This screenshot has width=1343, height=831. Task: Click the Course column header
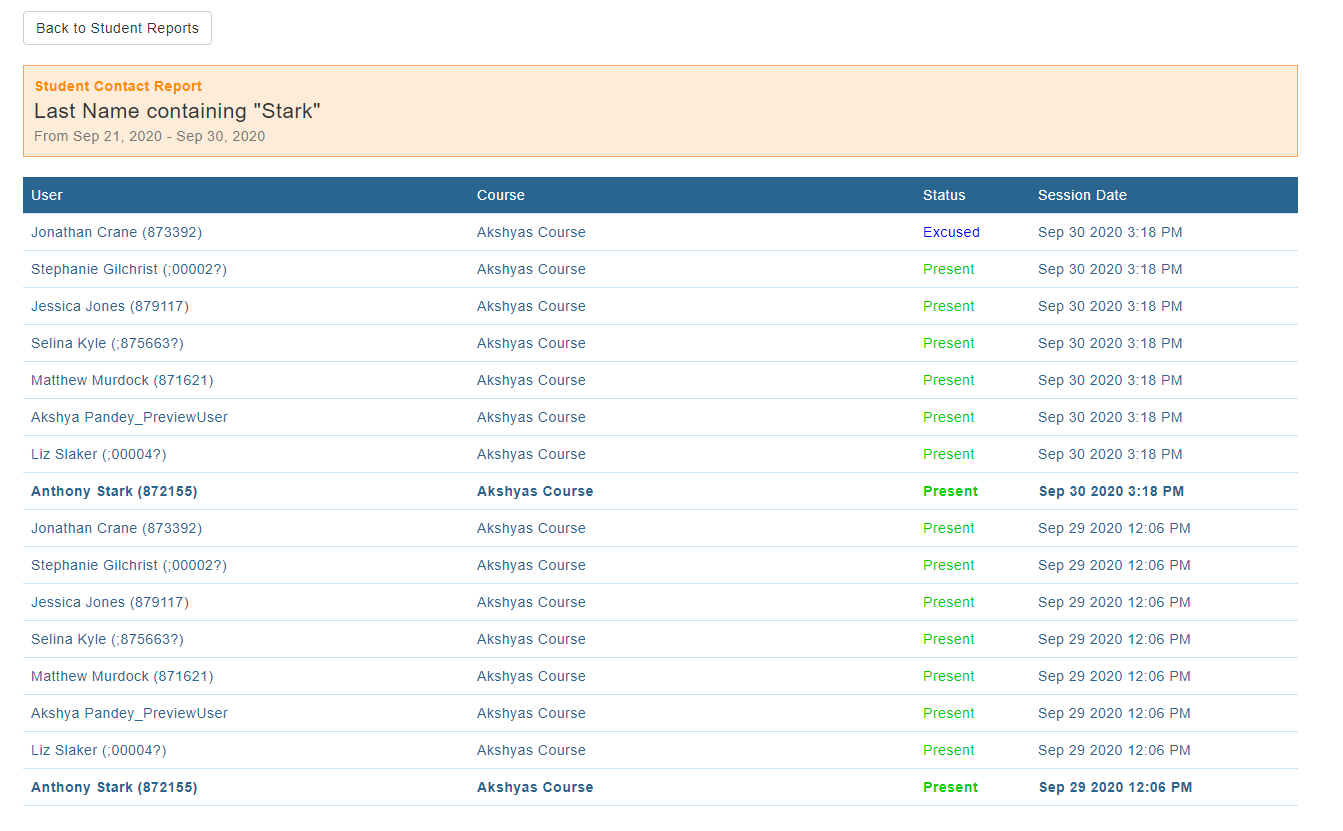[500, 195]
